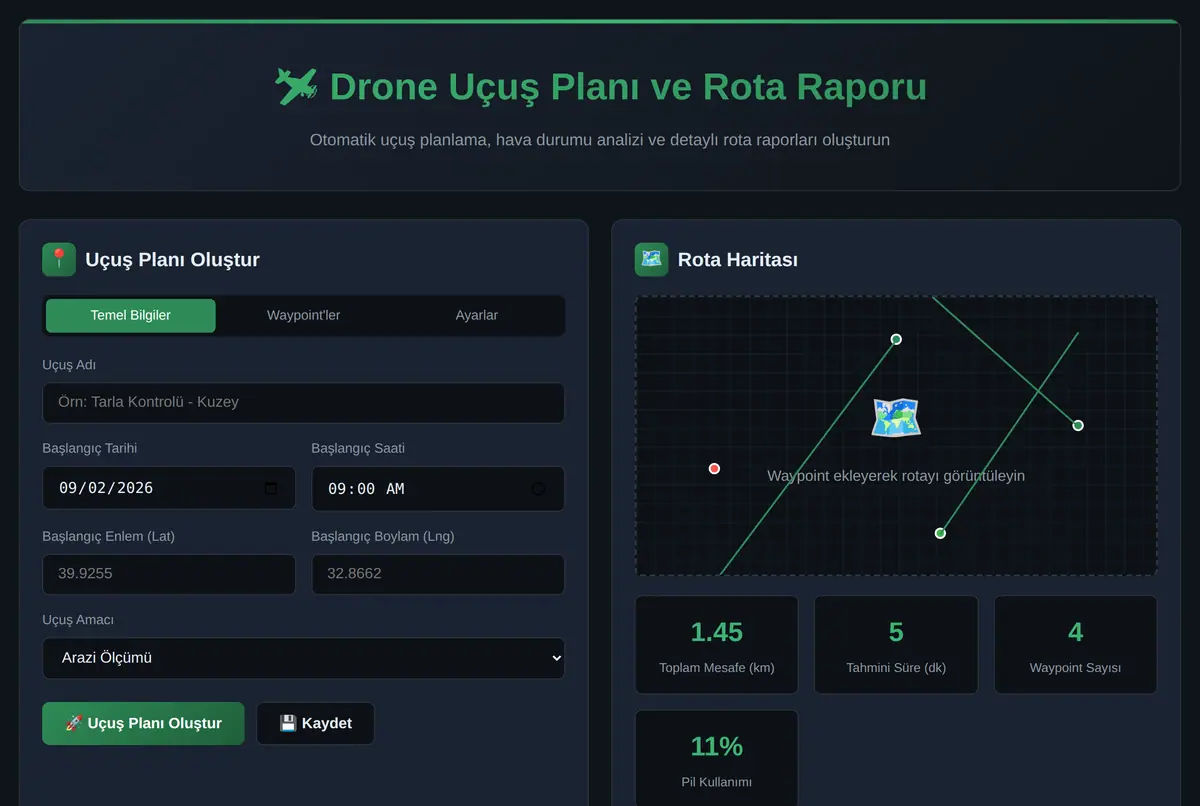Select the bottom green waypoint marker

pos(940,533)
